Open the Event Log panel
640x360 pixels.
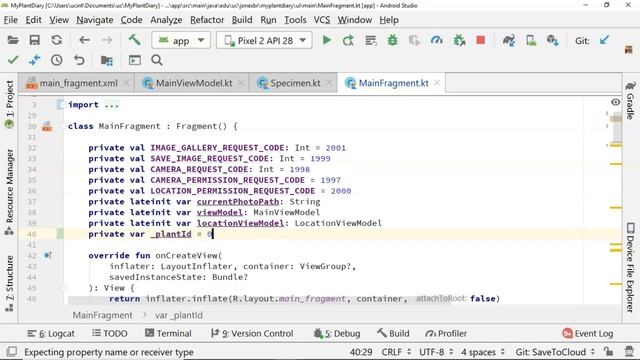(588, 333)
